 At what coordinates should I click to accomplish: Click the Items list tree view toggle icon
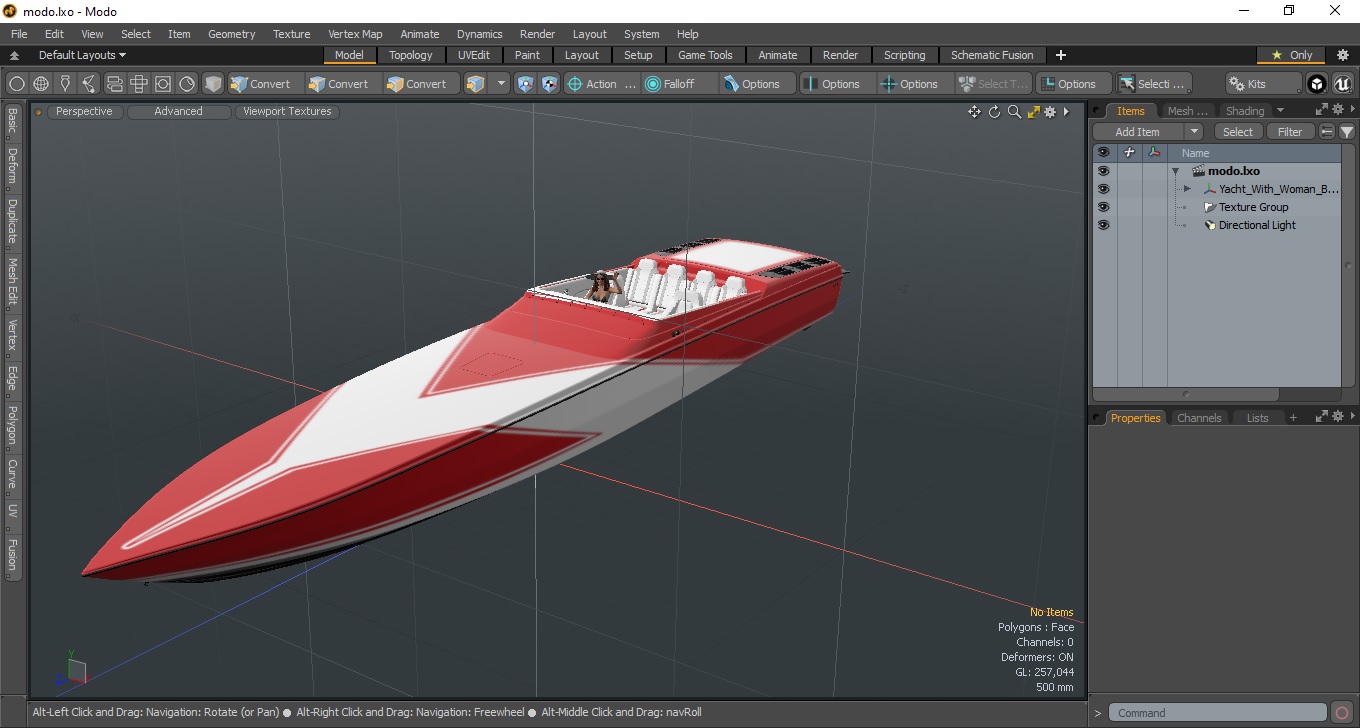point(1327,132)
